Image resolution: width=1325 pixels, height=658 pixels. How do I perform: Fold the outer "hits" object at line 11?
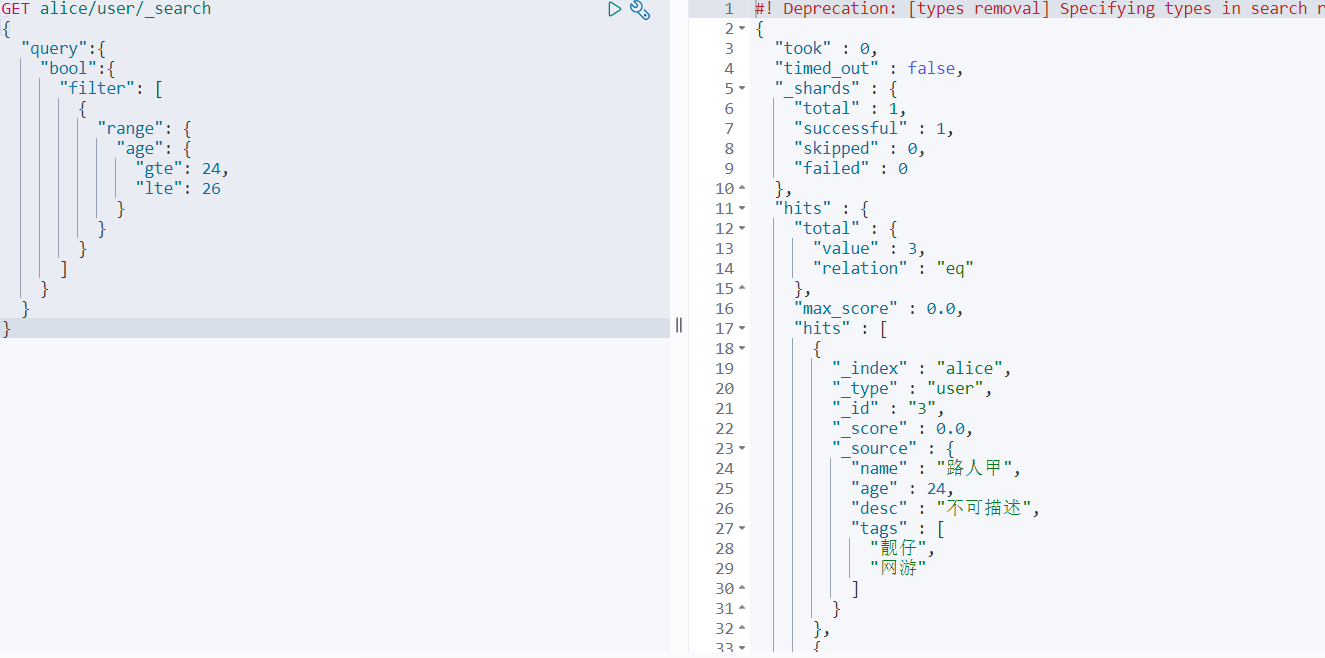pyautogui.click(x=742, y=208)
